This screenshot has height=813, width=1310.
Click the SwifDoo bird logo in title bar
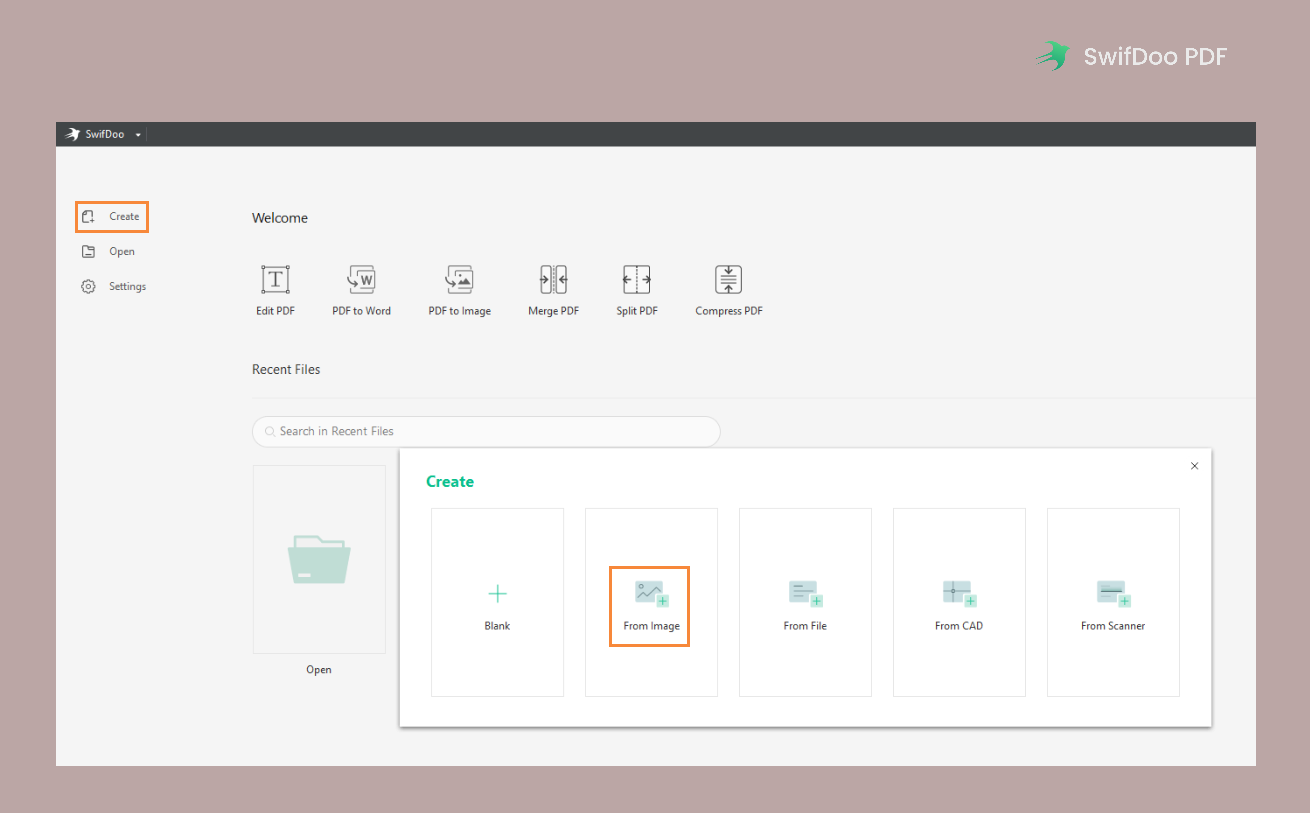(x=73, y=134)
